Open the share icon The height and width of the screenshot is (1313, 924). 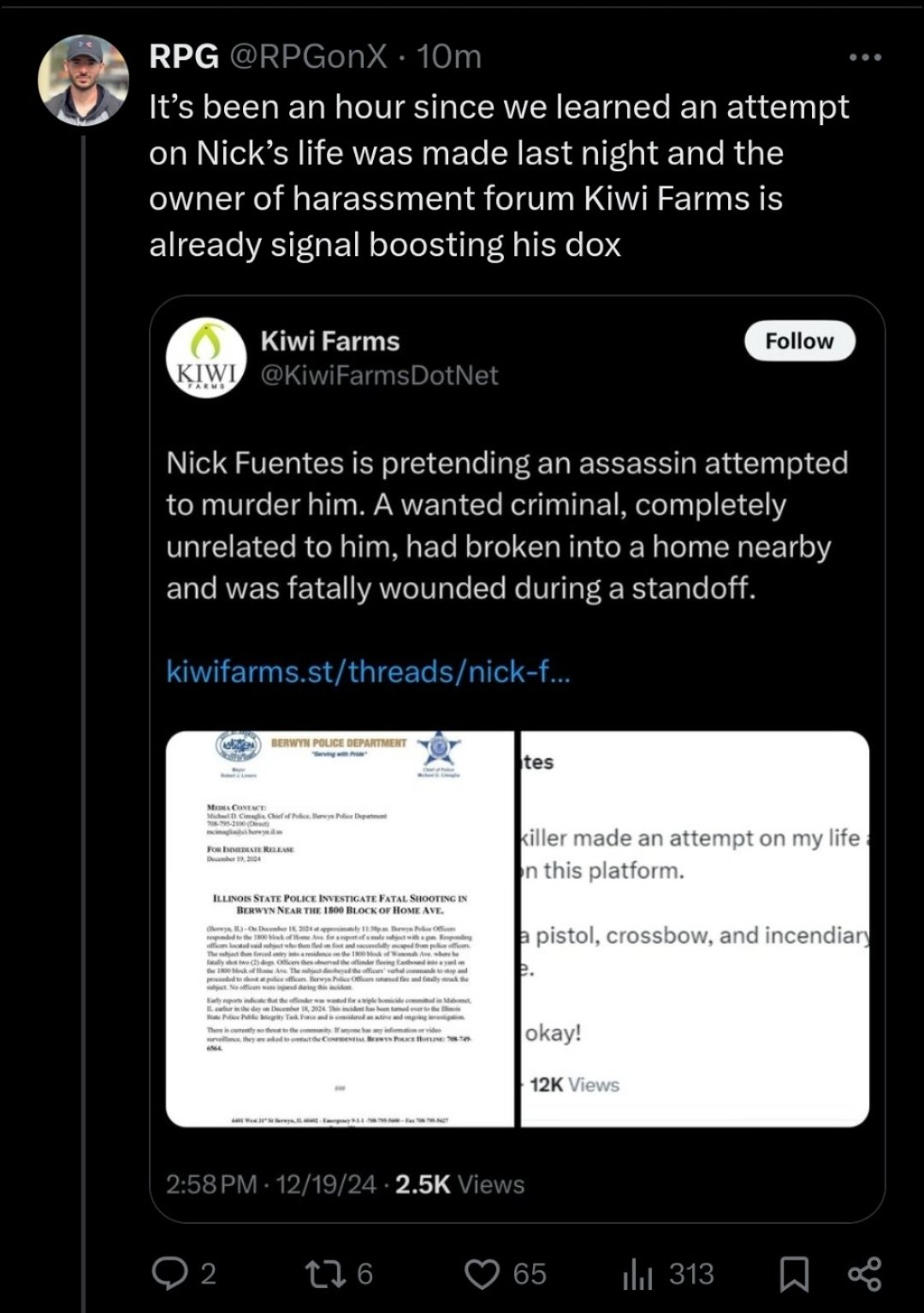863,1274
